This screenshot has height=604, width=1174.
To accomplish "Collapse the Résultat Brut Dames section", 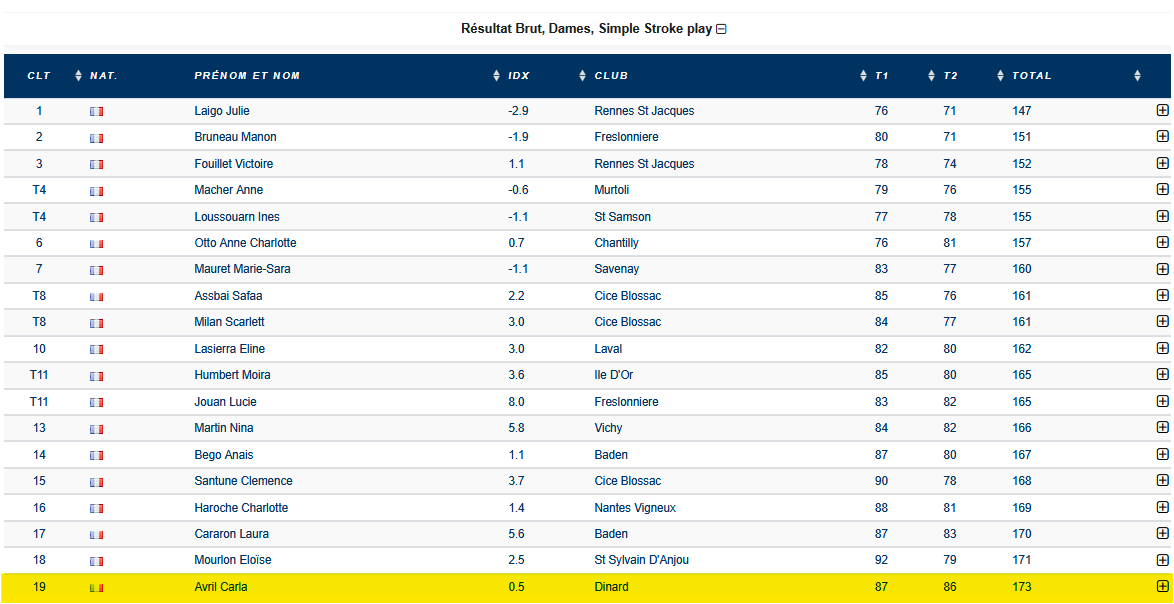I will coord(721,29).
